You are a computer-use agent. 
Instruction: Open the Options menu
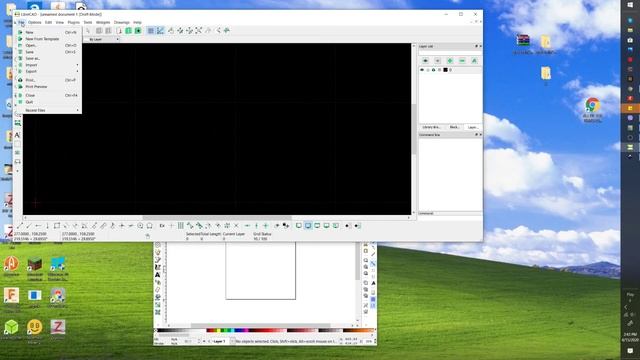point(34,22)
